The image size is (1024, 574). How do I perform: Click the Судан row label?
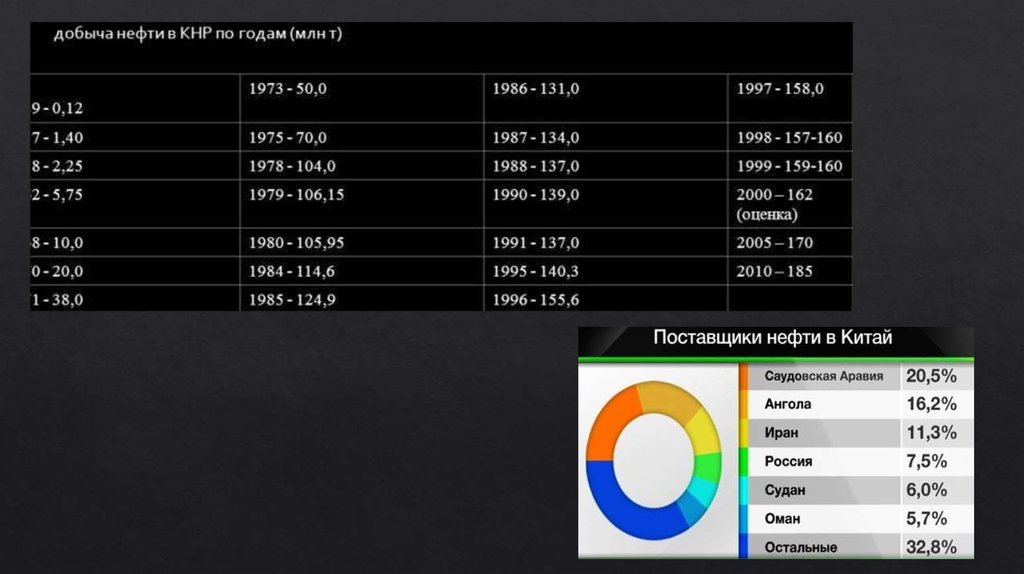[x=785, y=491]
